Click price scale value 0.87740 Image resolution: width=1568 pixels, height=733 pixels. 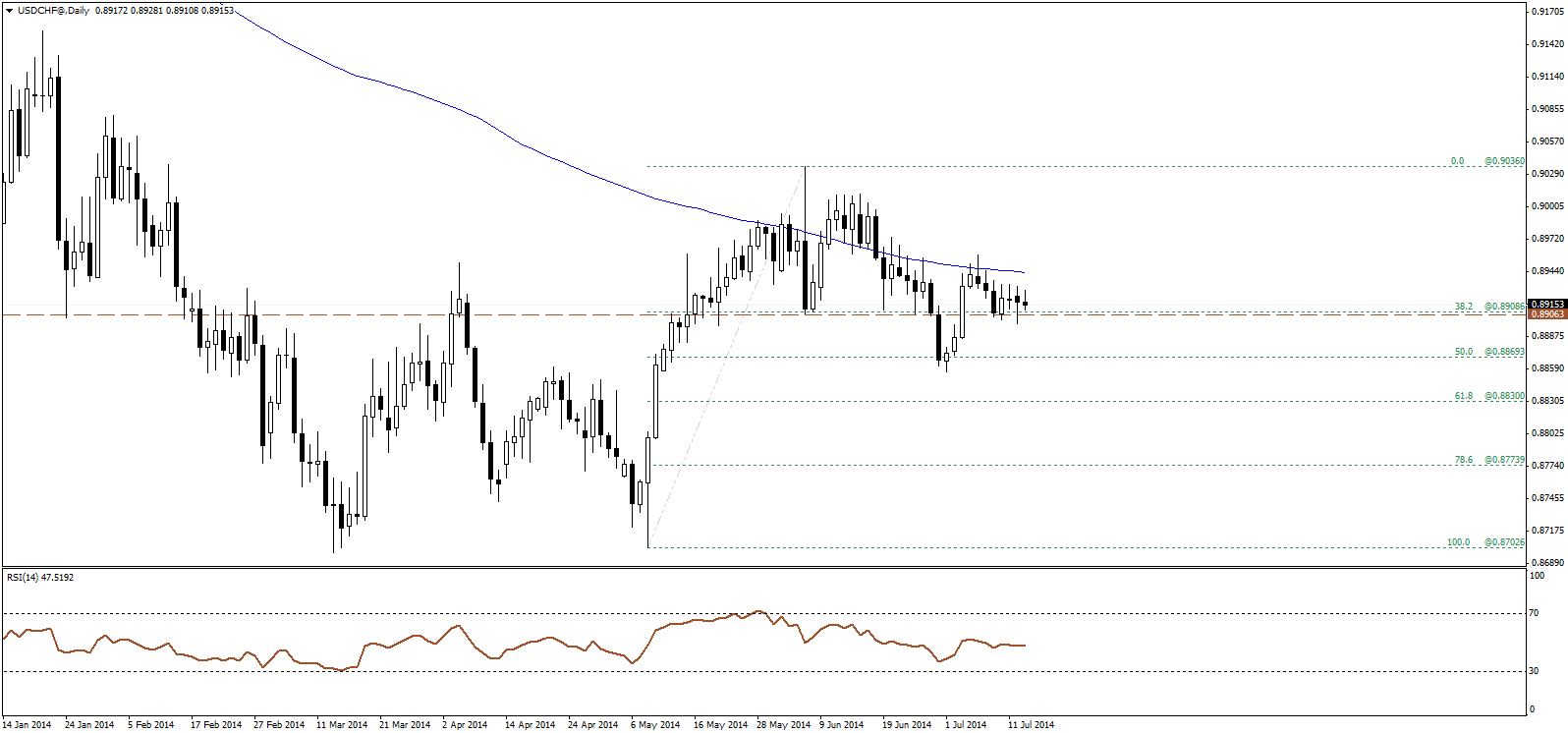(x=1549, y=466)
